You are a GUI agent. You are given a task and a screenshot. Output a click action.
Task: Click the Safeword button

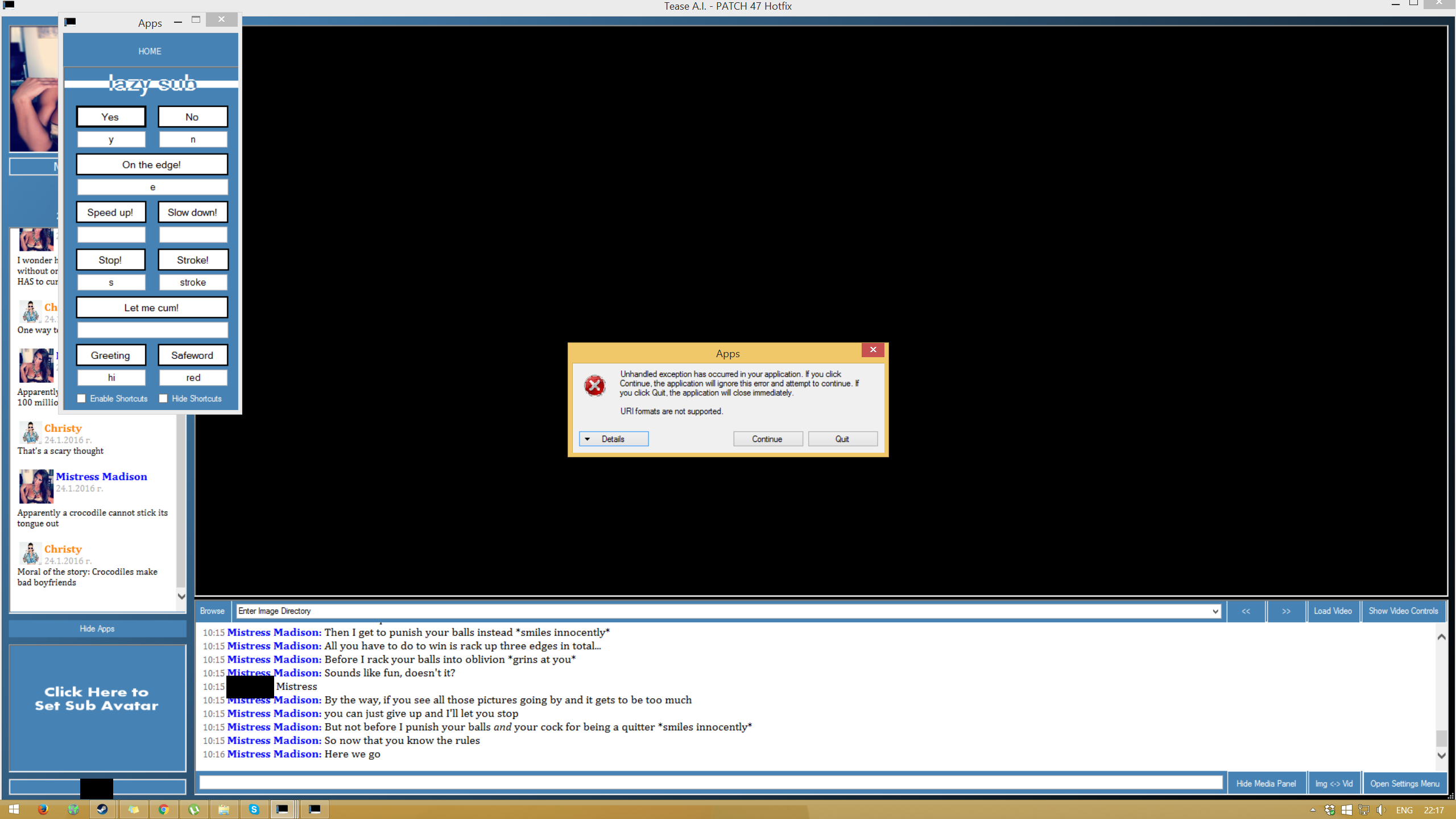193,355
